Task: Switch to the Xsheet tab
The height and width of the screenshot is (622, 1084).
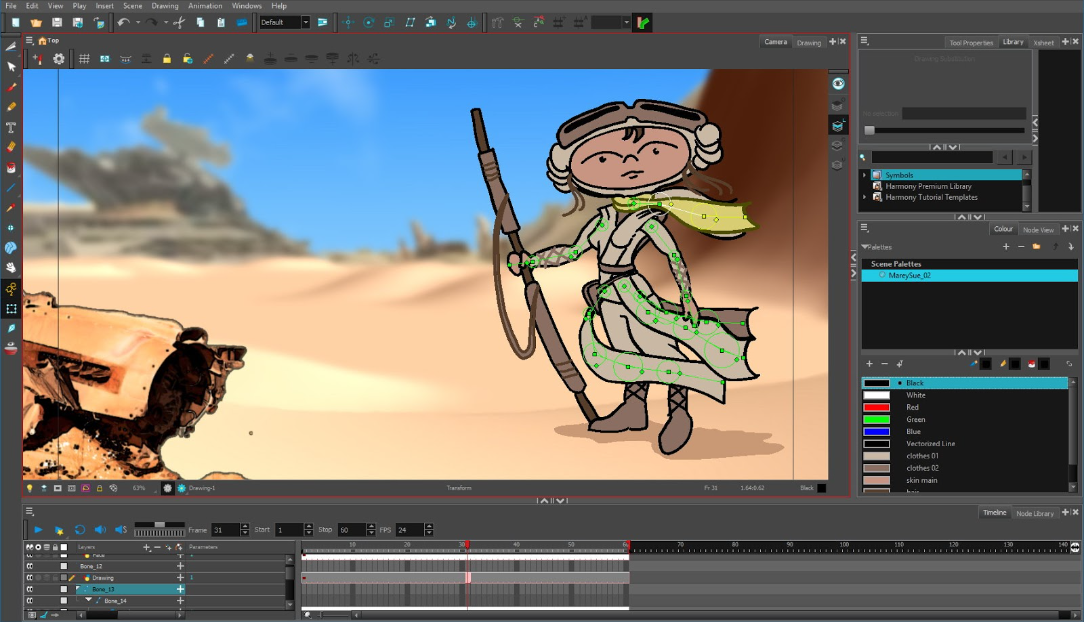Action: click(x=1043, y=43)
